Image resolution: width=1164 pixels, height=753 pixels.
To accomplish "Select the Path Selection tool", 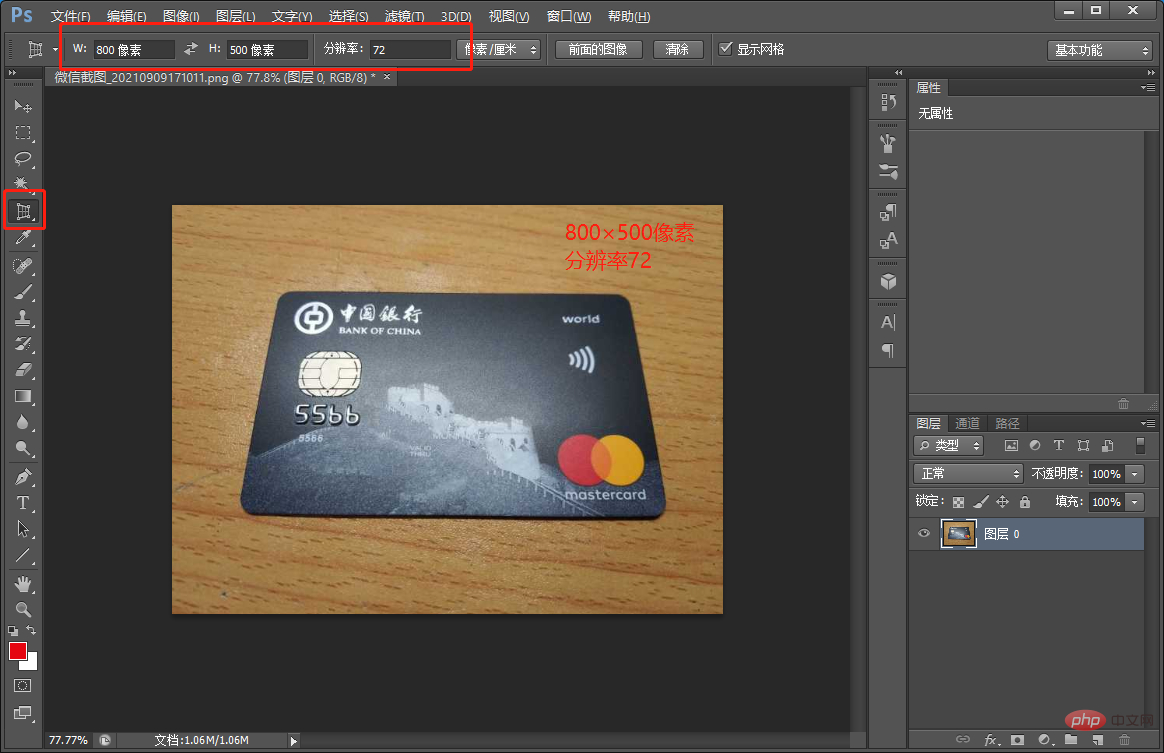I will (23, 529).
